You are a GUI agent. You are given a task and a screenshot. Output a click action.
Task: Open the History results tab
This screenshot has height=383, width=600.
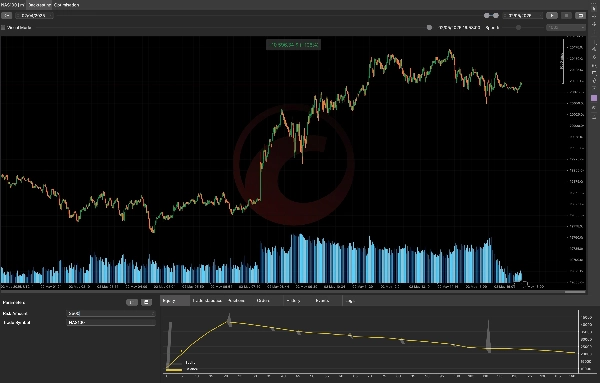pyautogui.click(x=293, y=301)
